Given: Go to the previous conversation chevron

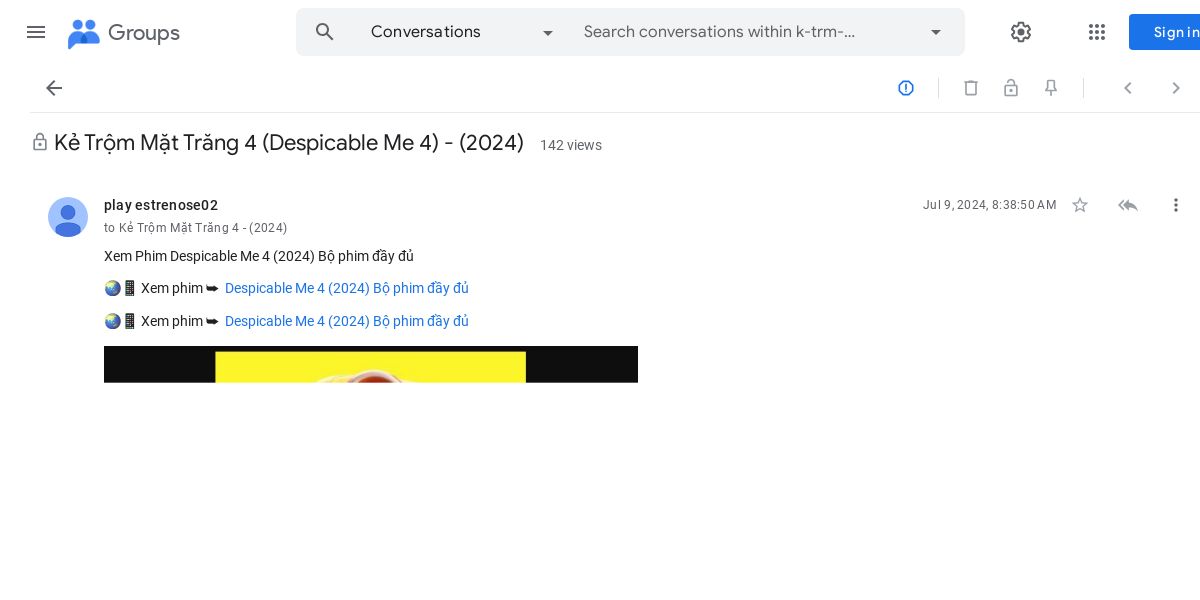Looking at the screenshot, I should (x=1128, y=88).
